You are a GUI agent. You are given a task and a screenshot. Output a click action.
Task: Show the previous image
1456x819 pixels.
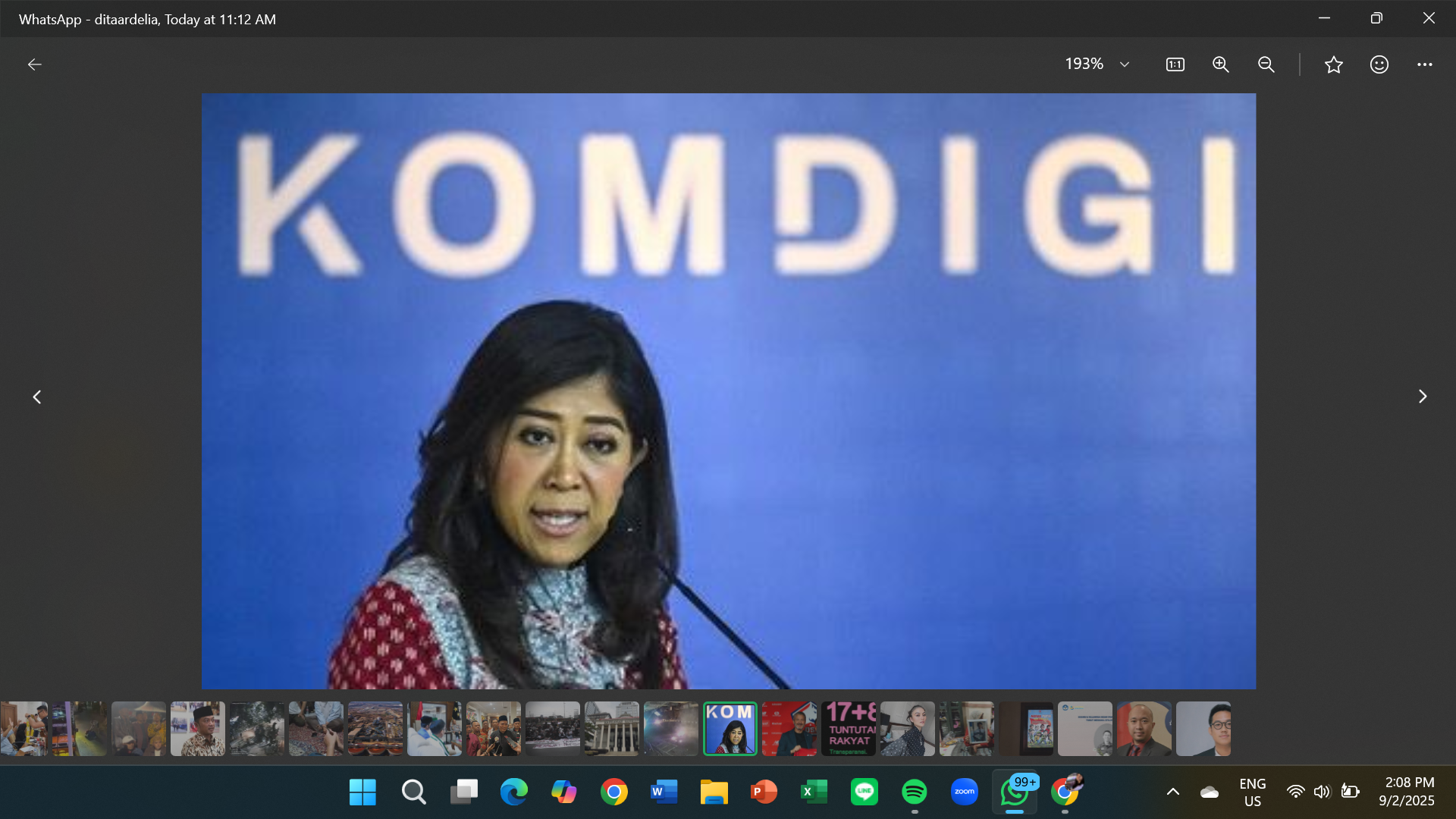tap(36, 397)
